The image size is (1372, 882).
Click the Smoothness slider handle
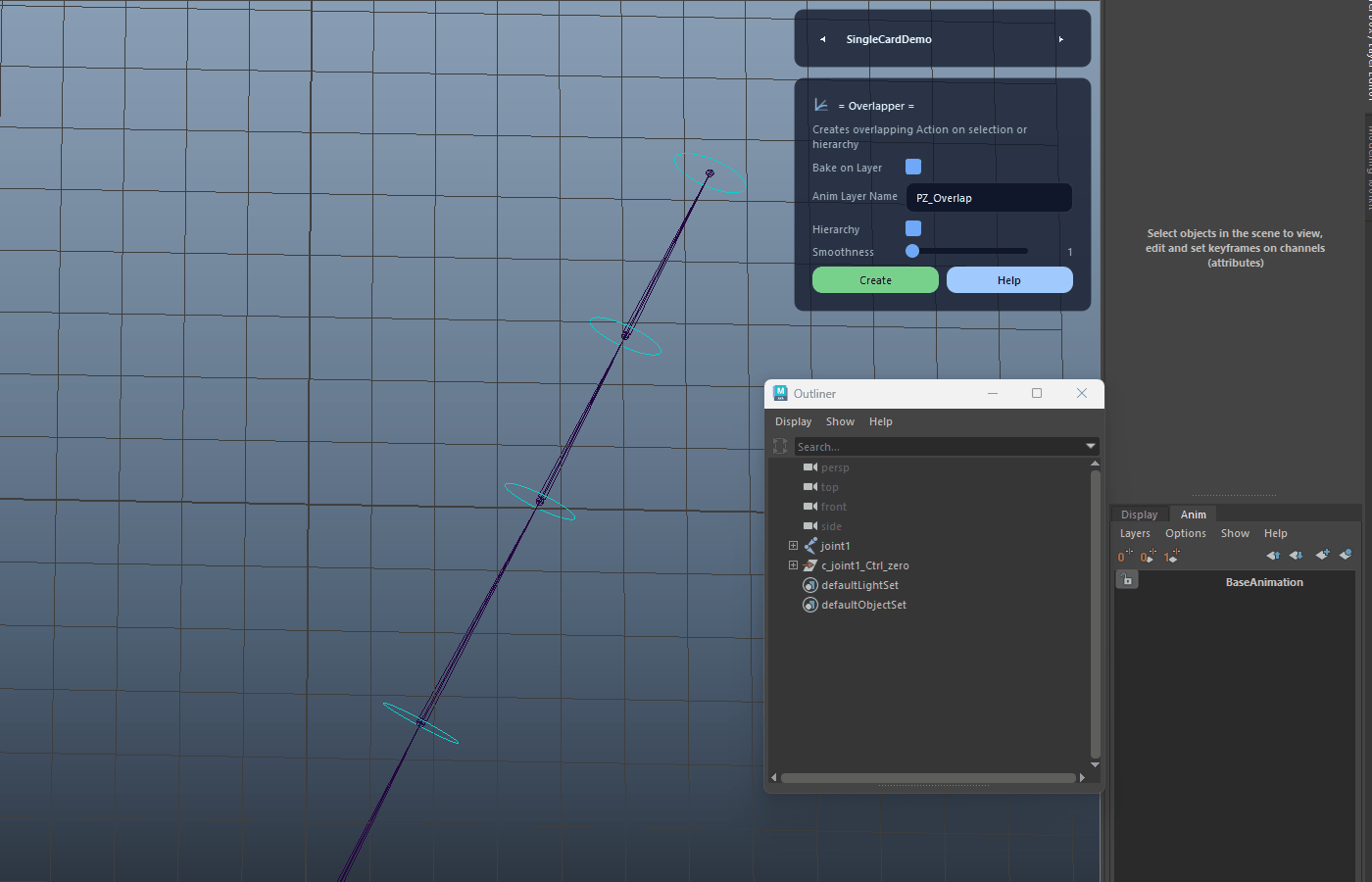(912, 251)
